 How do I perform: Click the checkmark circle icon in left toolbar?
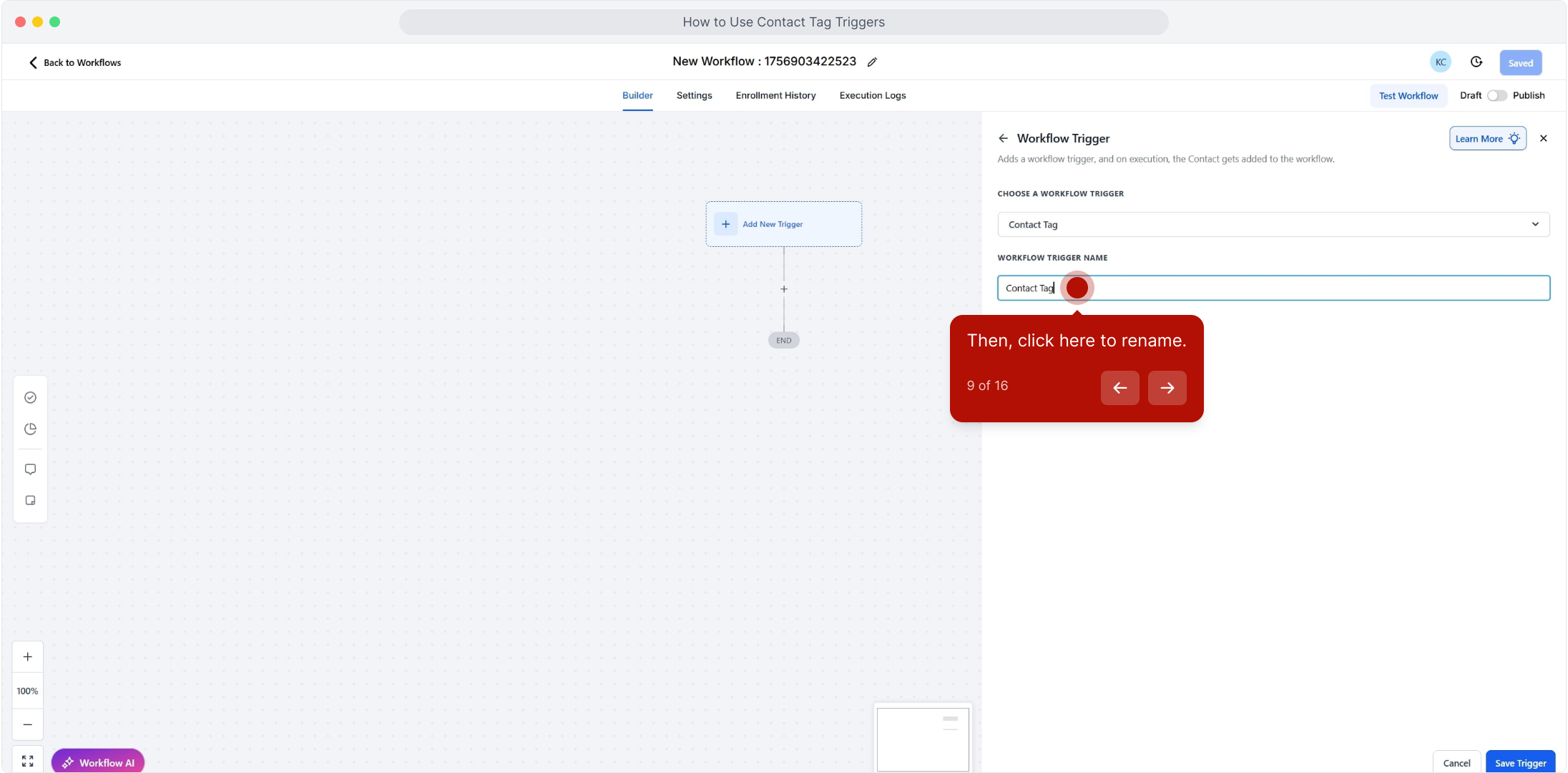click(30, 397)
